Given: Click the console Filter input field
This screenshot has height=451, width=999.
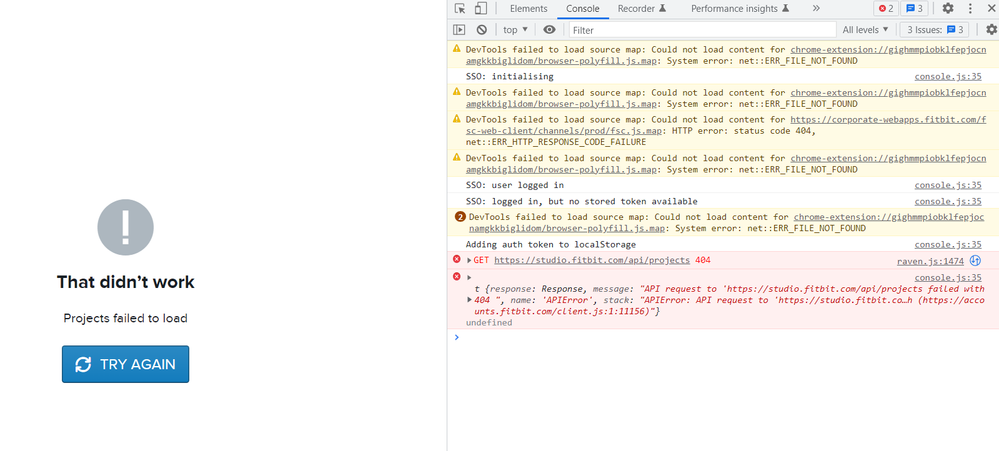Looking at the screenshot, I should (702, 29).
